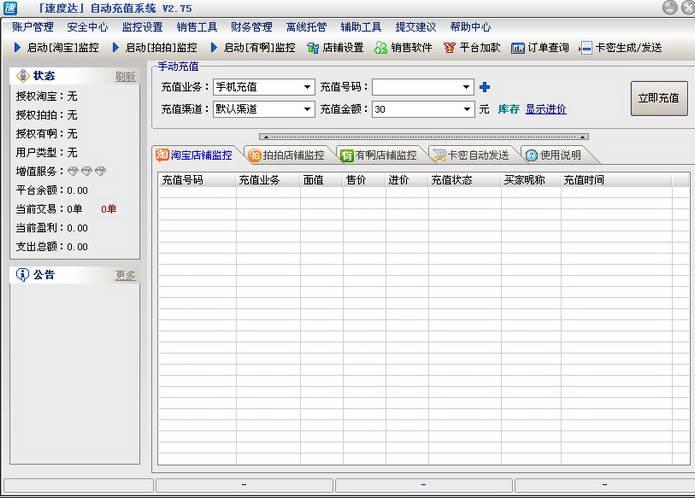Click 平台余额：0.00 status text
The width and height of the screenshot is (695, 498).
52,191
